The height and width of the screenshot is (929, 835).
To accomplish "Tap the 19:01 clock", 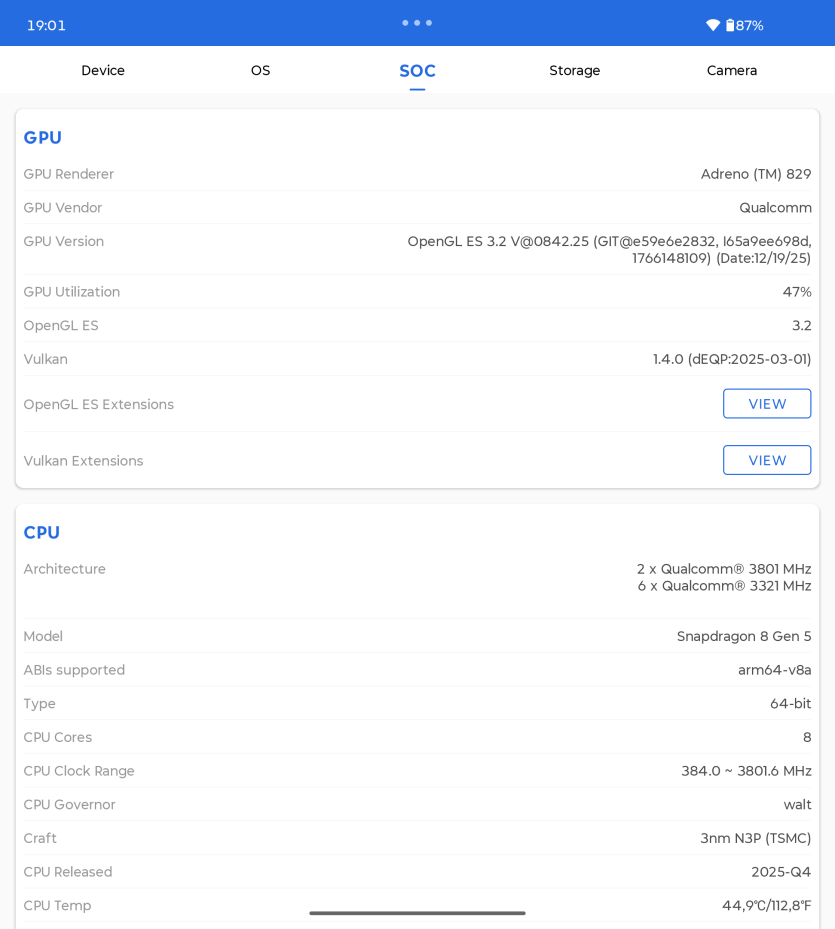I will coord(46,25).
